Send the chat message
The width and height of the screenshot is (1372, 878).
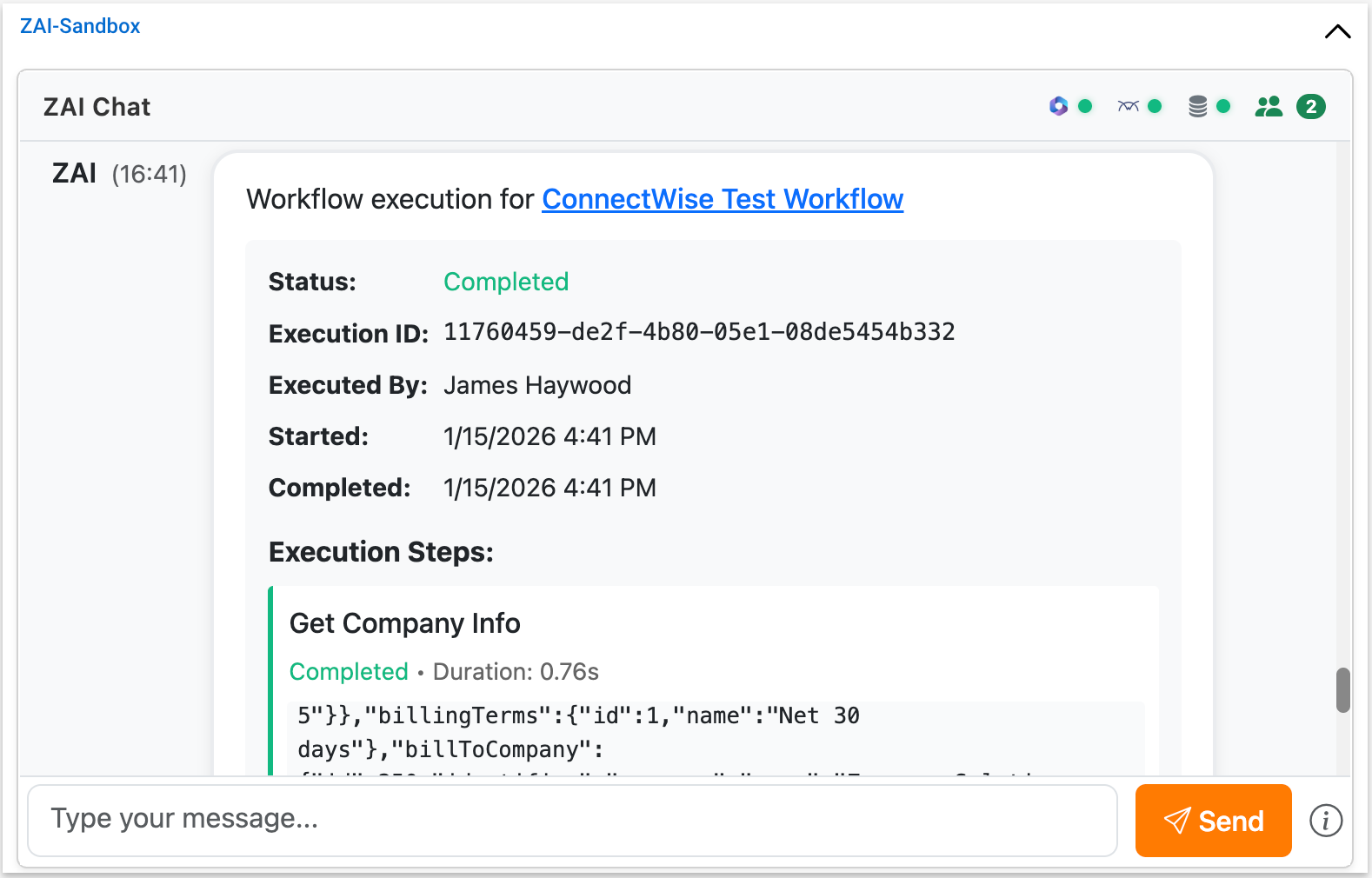(x=1213, y=821)
